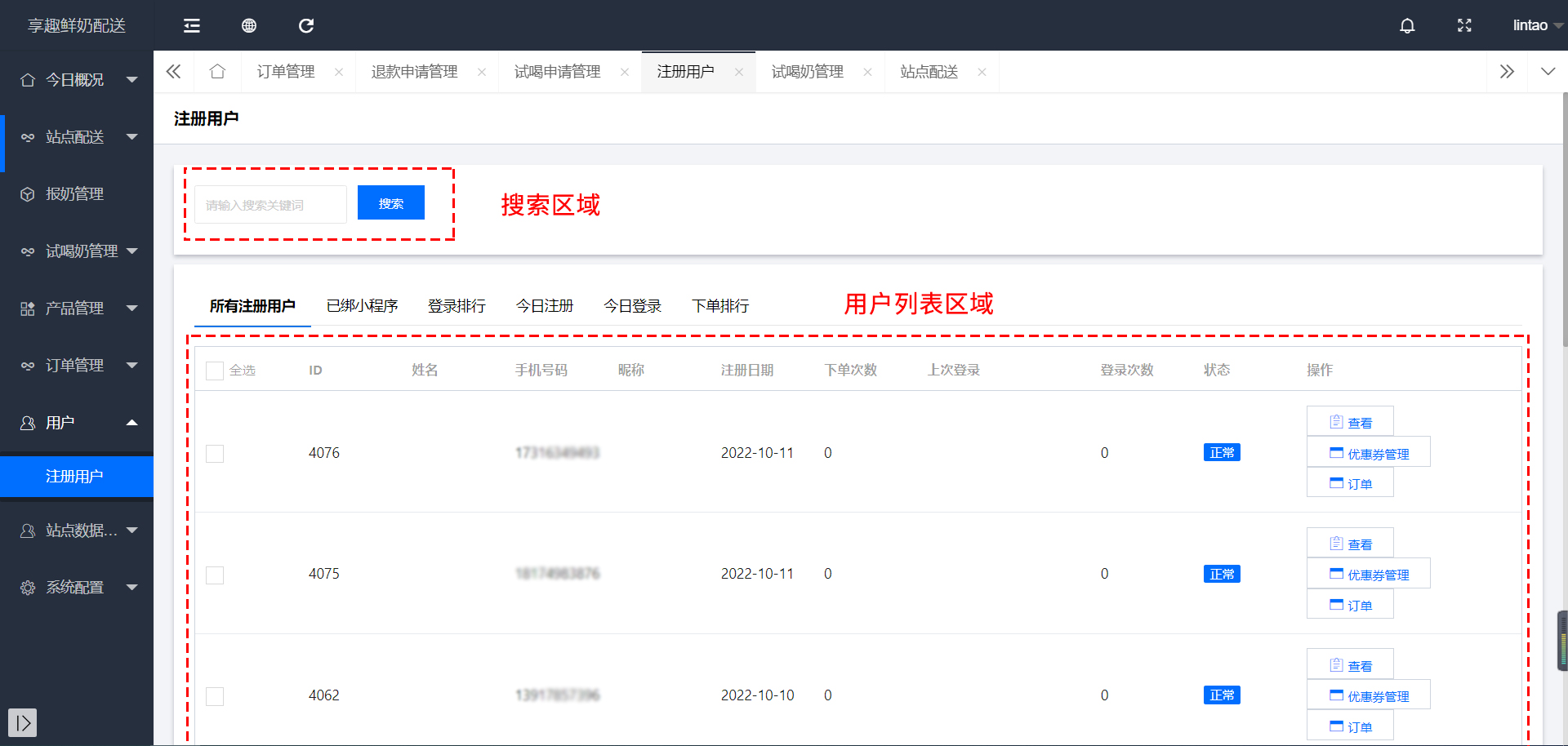Switch to the 试喝奶管理 page tab
Image resolution: width=1568 pixels, height=746 pixels.
[807, 72]
